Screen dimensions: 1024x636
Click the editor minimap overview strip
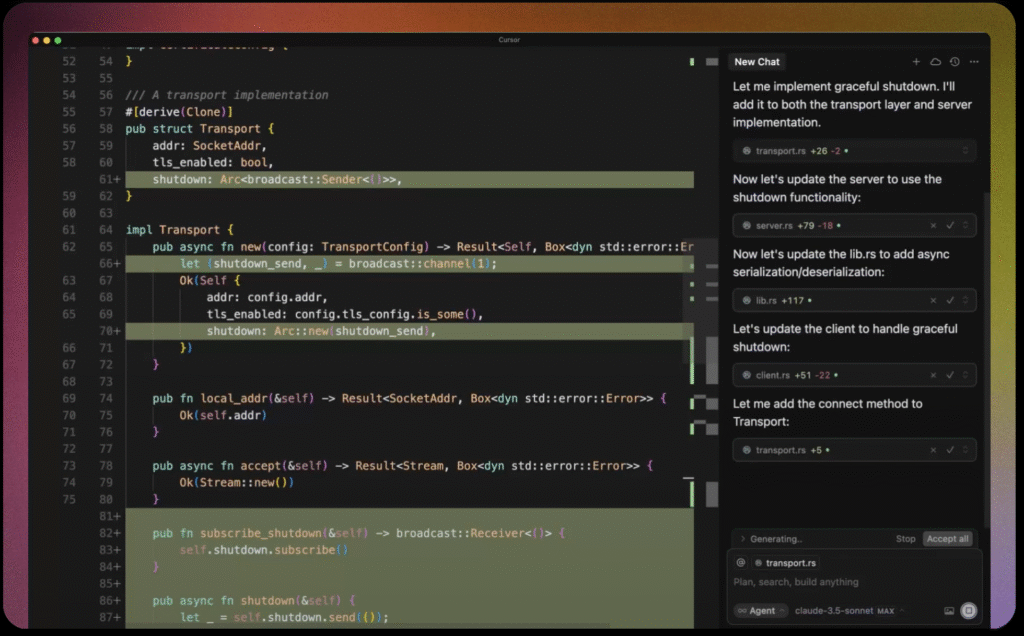coord(711,340)
